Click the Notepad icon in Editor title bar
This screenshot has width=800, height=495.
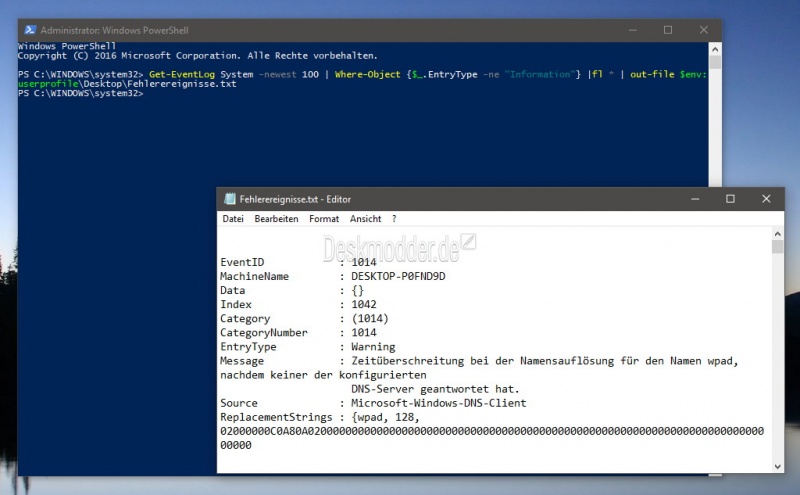tap(230, 199)
